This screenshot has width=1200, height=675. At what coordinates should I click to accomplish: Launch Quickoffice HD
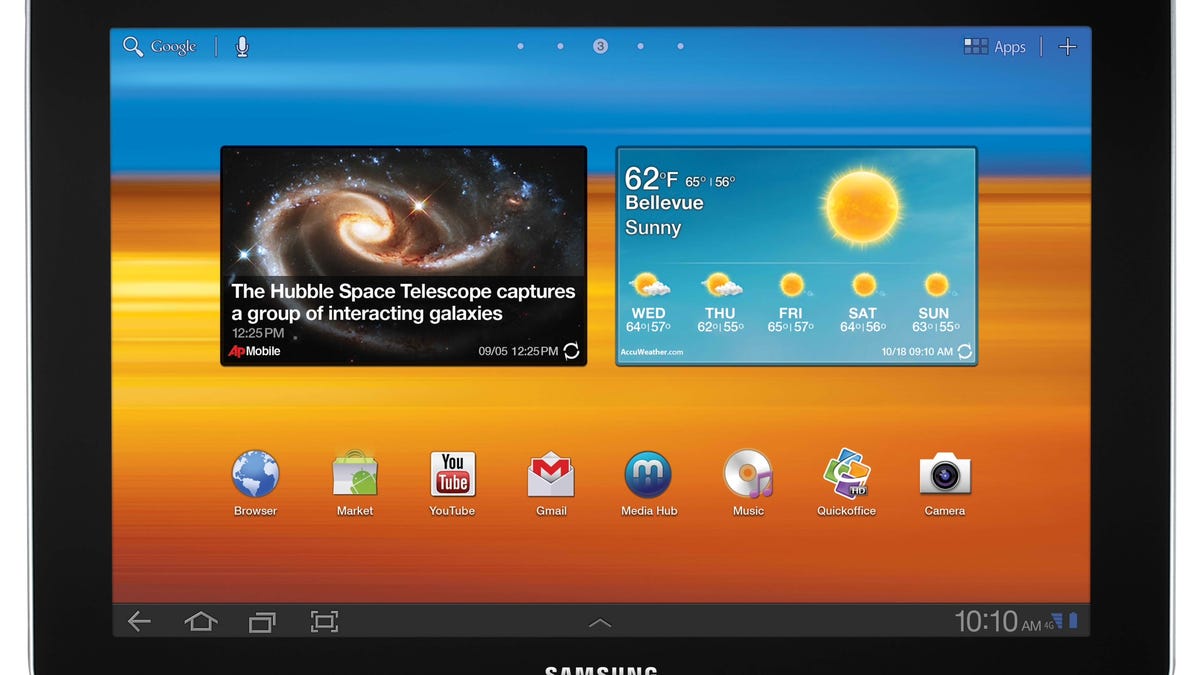tap(846, 476)
